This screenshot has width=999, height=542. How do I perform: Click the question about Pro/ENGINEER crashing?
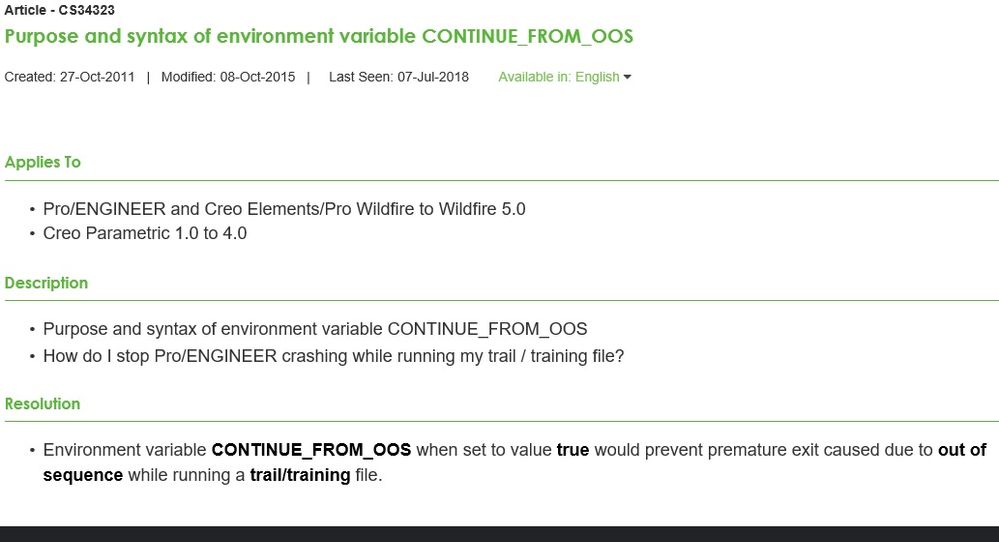(334, 355)
